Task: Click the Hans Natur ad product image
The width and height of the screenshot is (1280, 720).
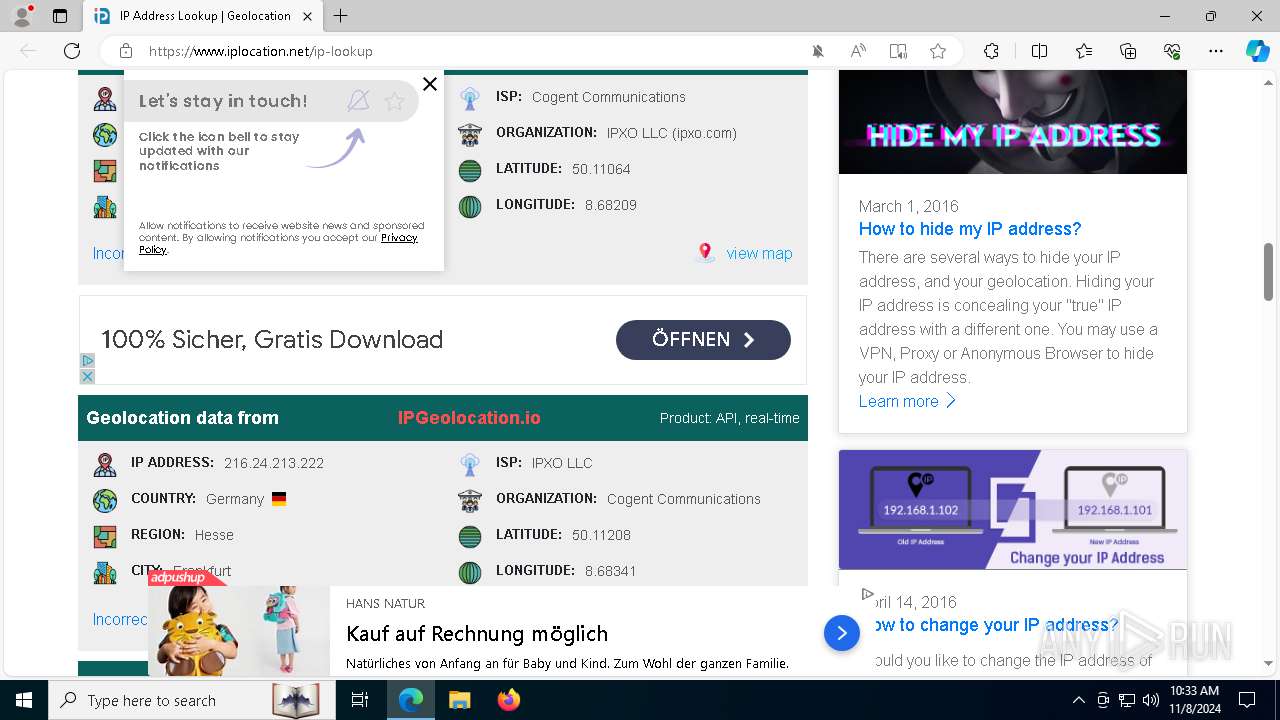Action: 239,631
